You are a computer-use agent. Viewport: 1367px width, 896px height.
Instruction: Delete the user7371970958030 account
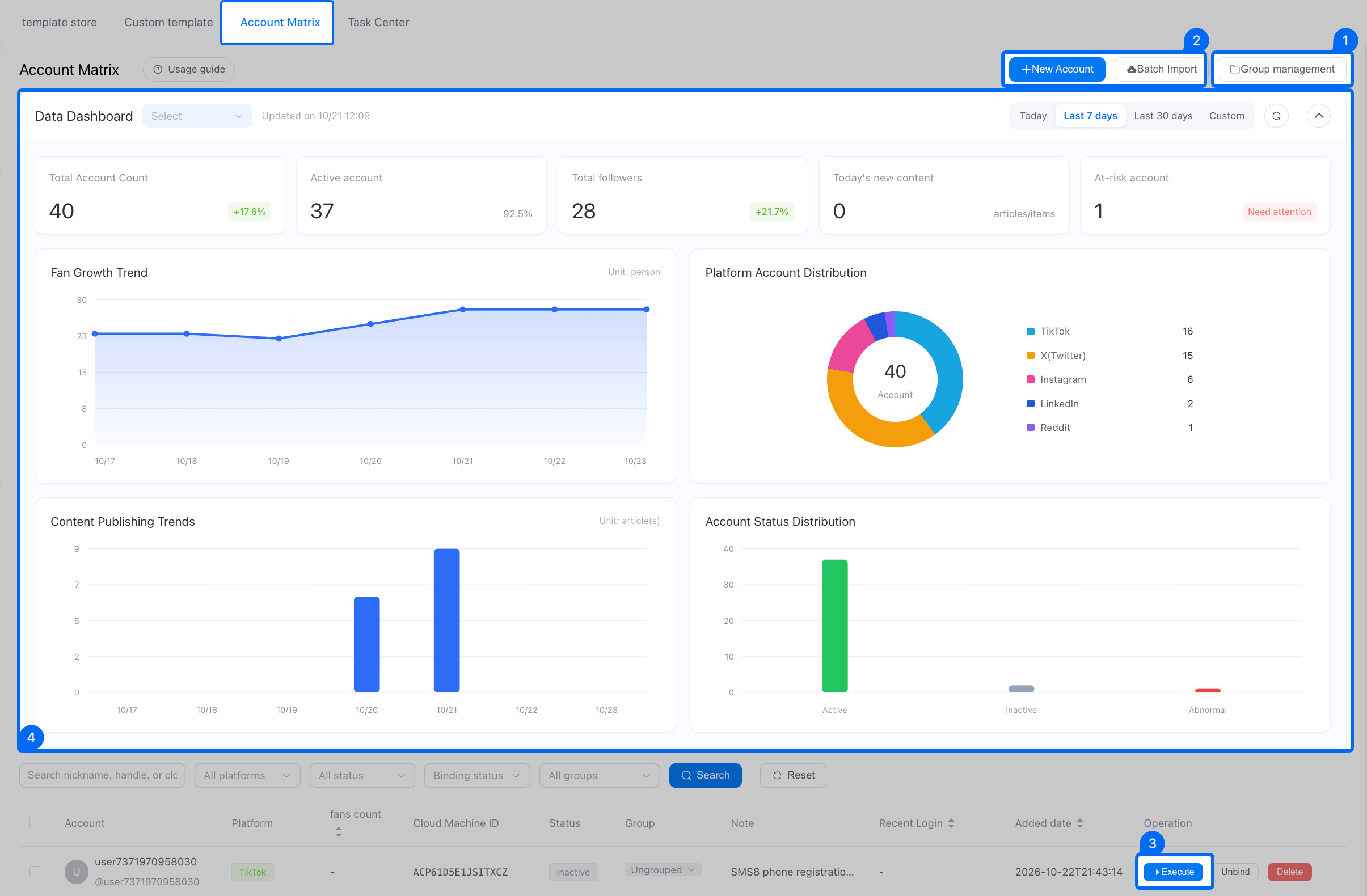coord(1289,872)
